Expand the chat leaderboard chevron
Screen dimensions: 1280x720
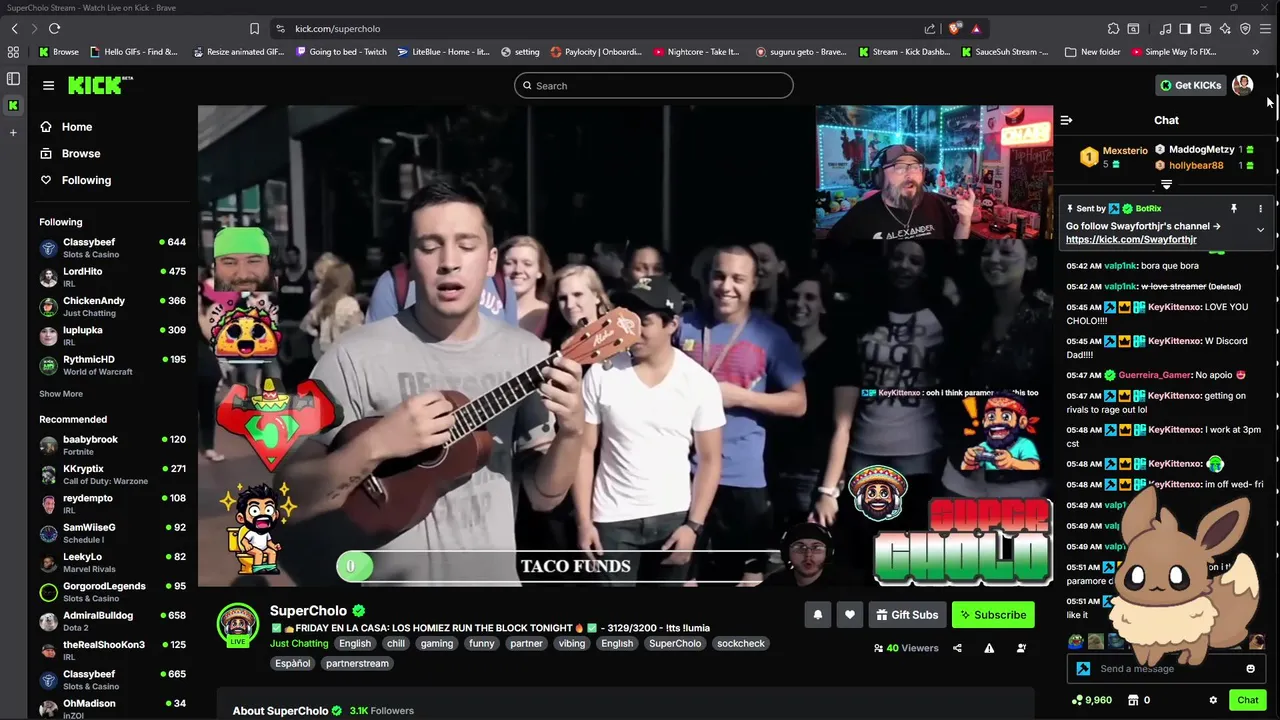click(x=1166, y=185)
